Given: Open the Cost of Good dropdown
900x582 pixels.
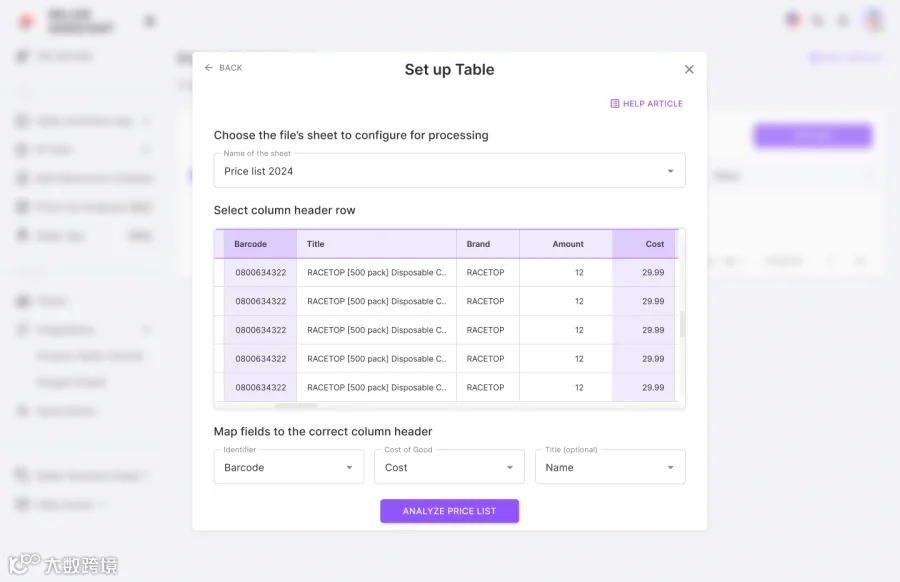Looking at the screenshot, I should pyautogui.click(x=449, y=467).
